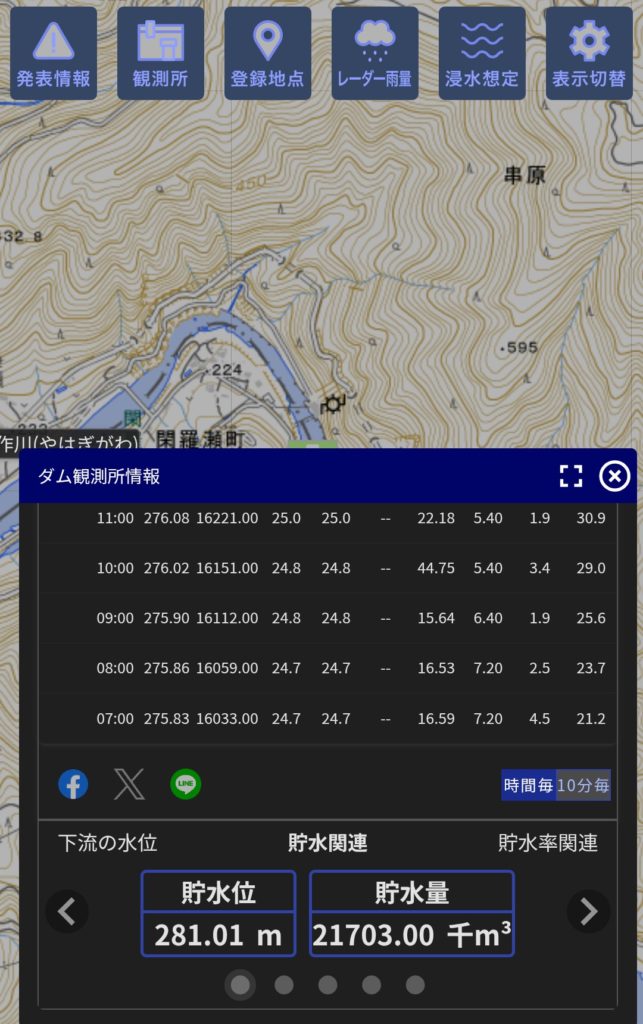Viewport: 643px width, 1024px height.
Task: Select the third pagination dot
Action: point(328,985)
